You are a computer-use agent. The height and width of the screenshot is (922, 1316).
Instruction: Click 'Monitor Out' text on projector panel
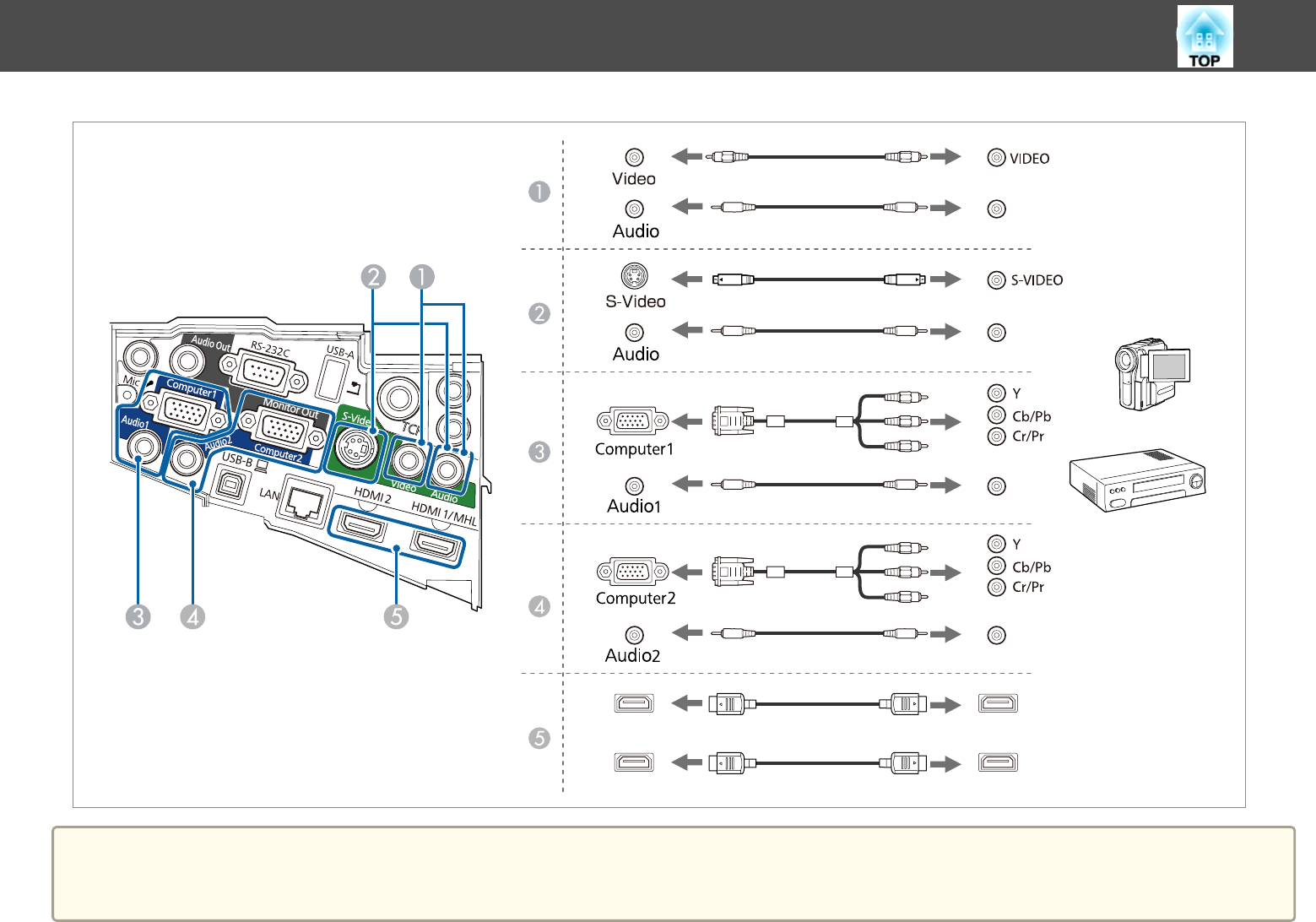pyautogui.click(x=291, y=409)
